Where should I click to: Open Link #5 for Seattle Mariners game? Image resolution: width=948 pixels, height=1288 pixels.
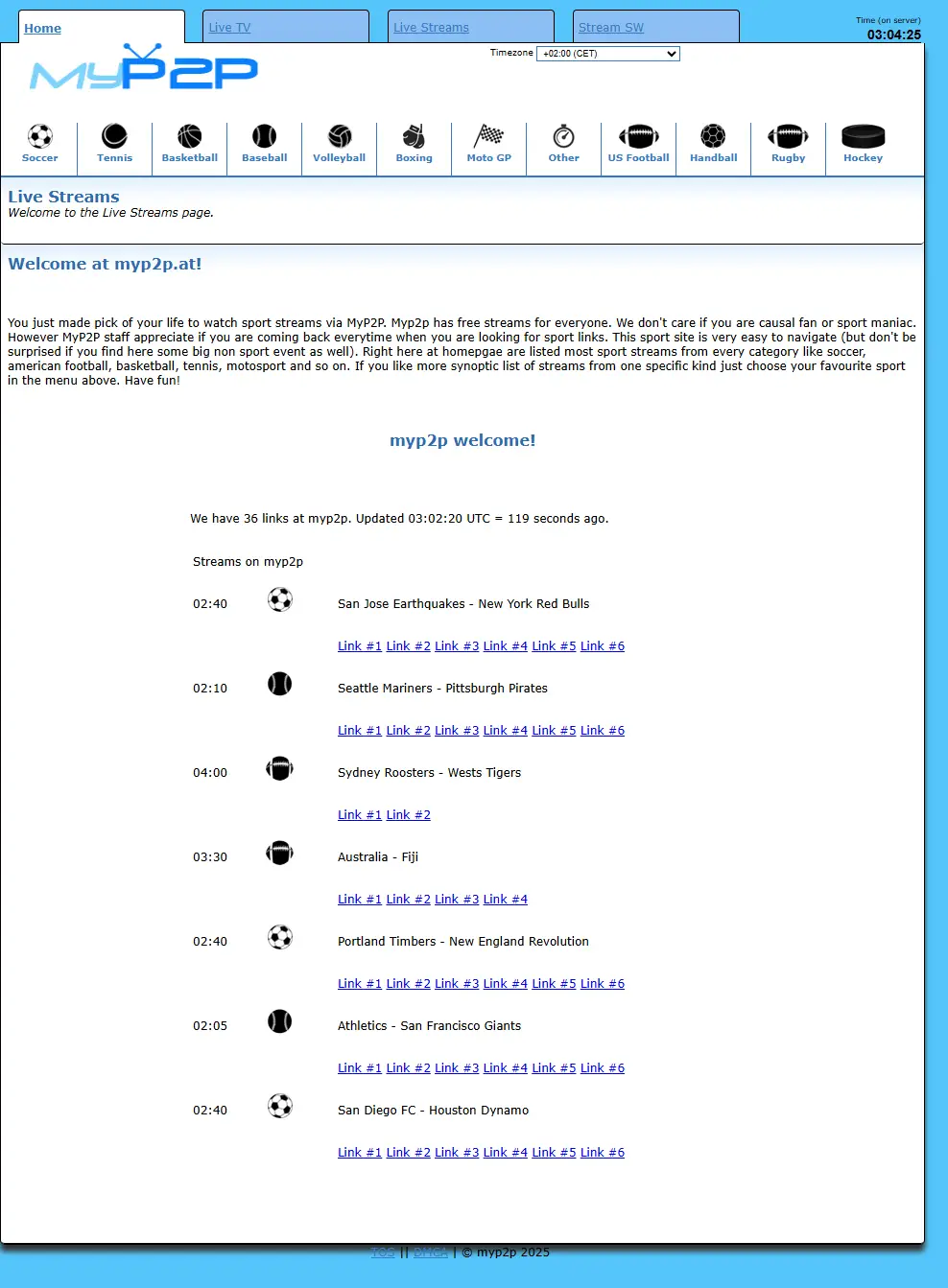(x=554, y=731)
